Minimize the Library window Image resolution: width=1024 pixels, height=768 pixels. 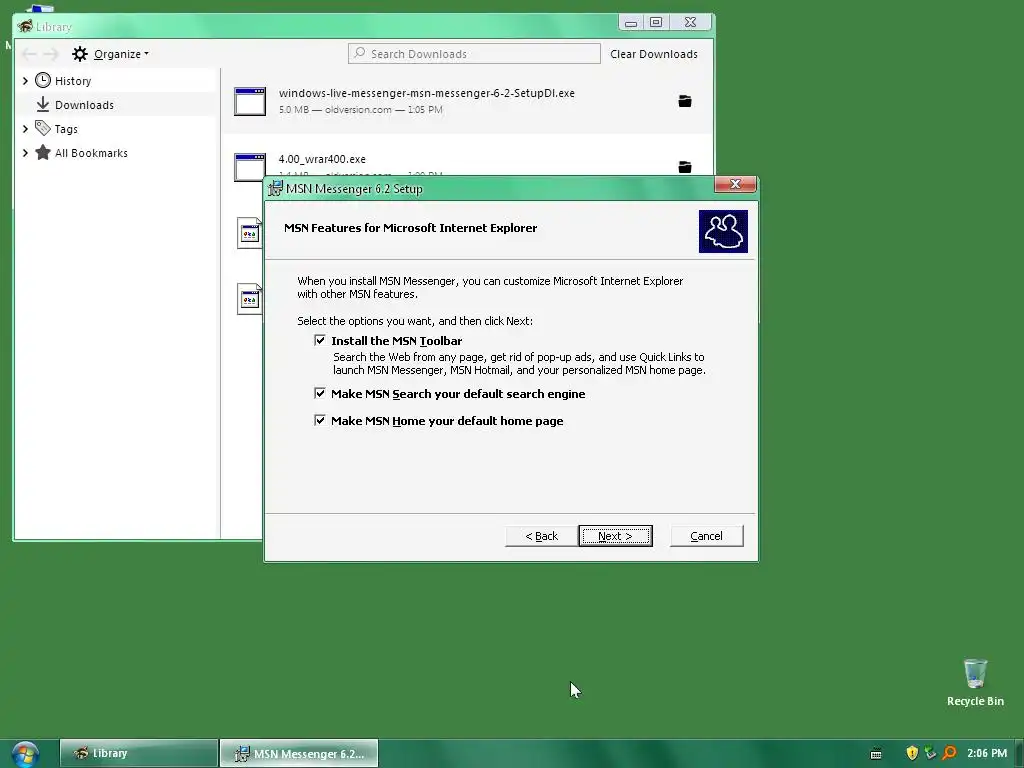click(630, 22)
